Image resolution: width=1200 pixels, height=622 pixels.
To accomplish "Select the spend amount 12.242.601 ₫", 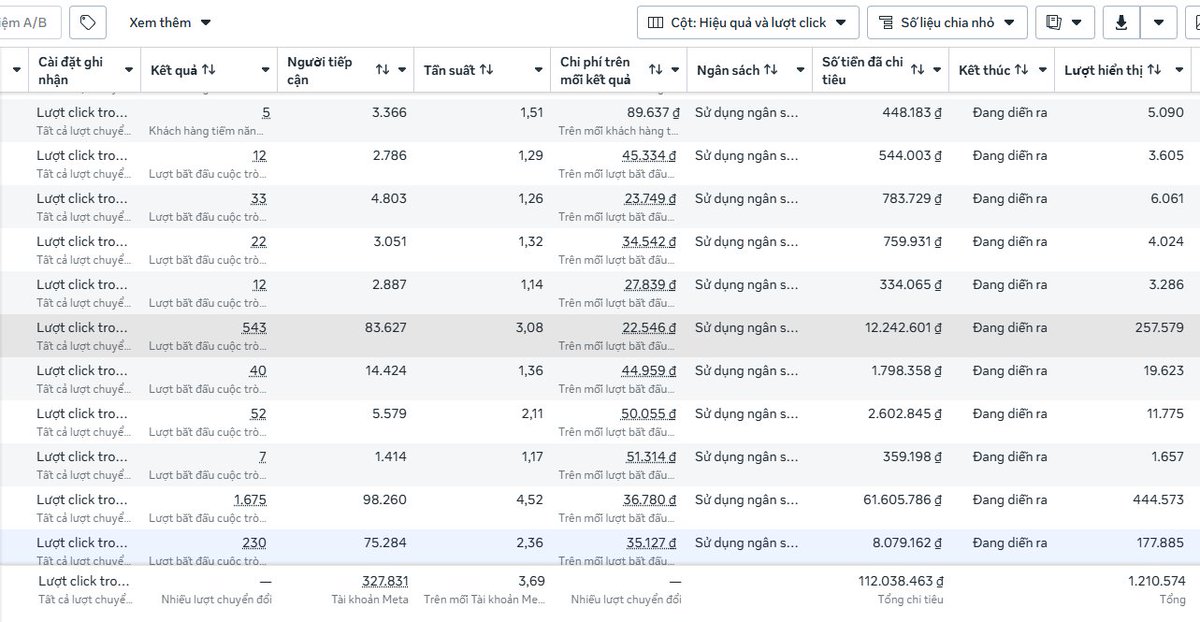I will coord(904,328).
